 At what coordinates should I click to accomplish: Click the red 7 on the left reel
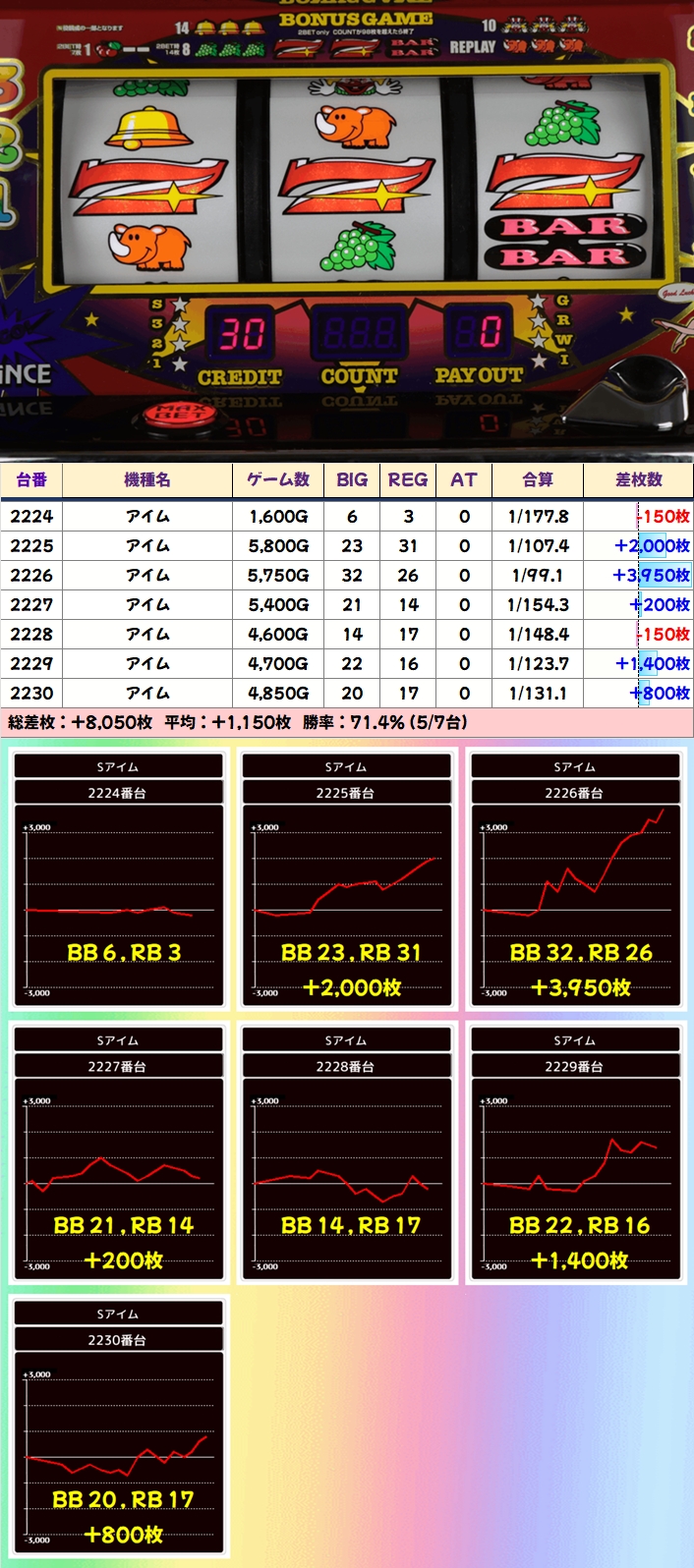145,188
